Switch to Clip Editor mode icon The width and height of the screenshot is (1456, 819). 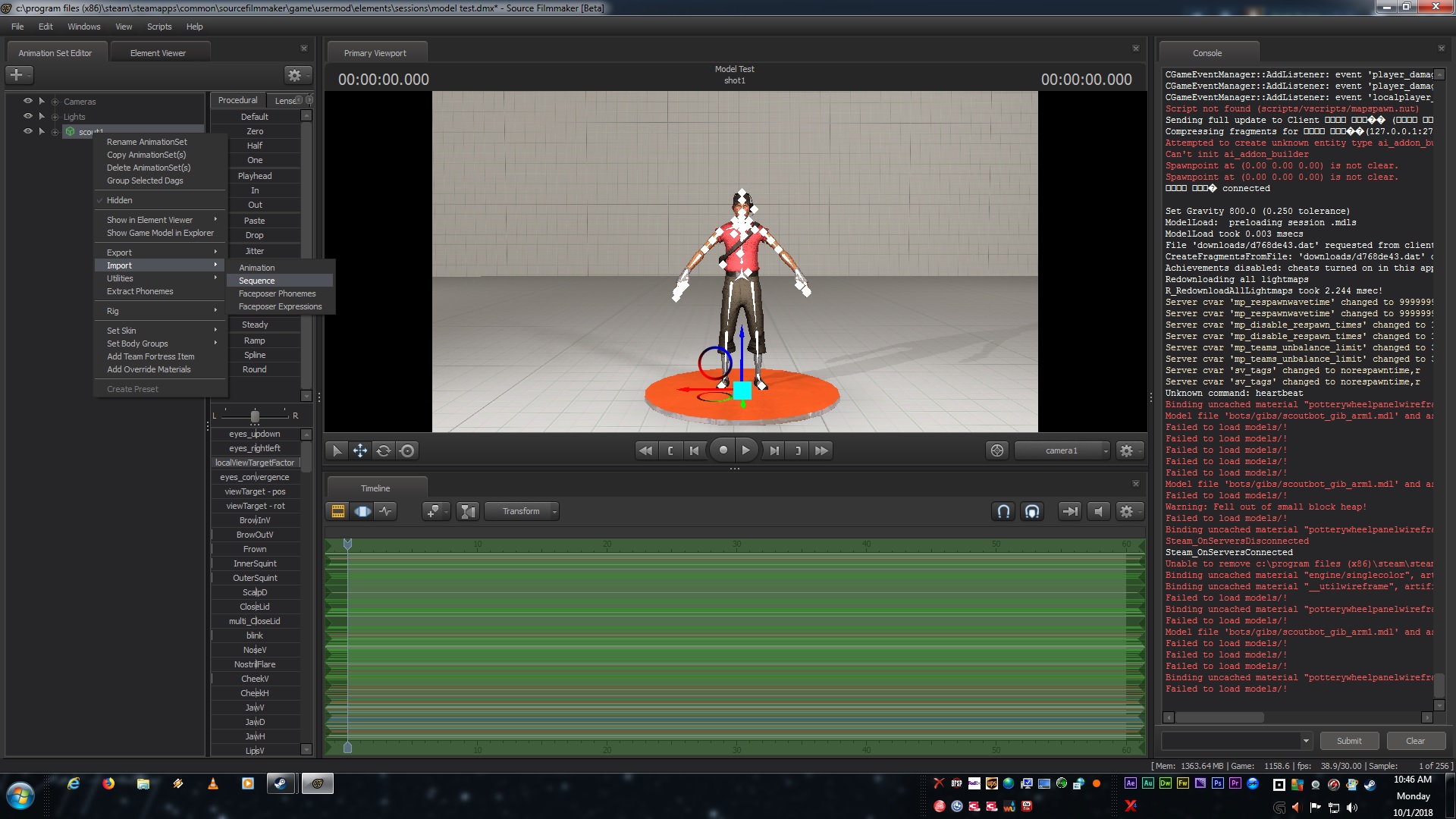[338, 511]
